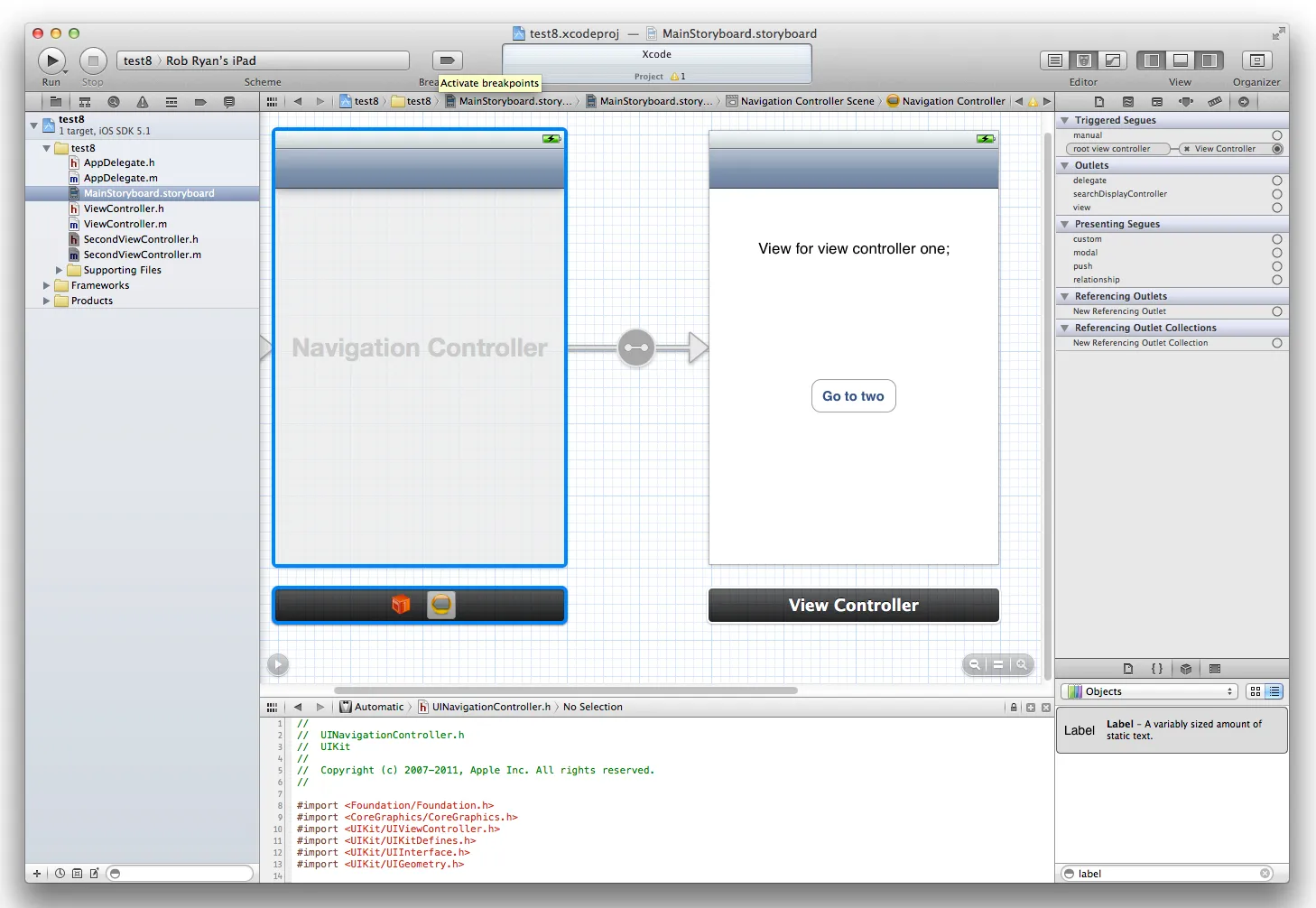Open related files menu in storyboard jump bar
Viewport: 1316px width, 908px height.
(x=272, y=102)
